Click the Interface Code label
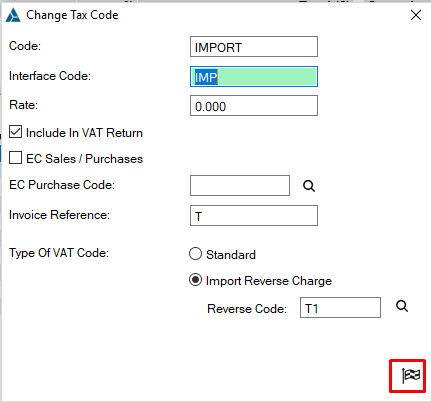 pyautogui.click(x=50, y=76)
